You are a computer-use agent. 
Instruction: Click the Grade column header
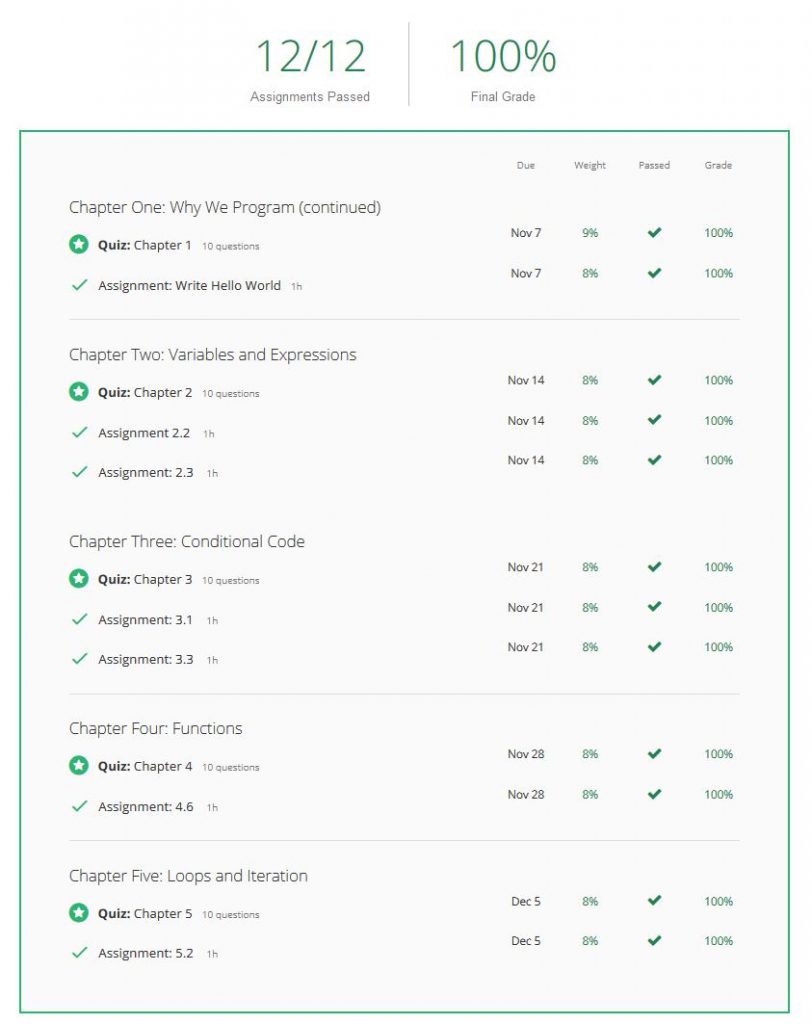click(718, 165)
